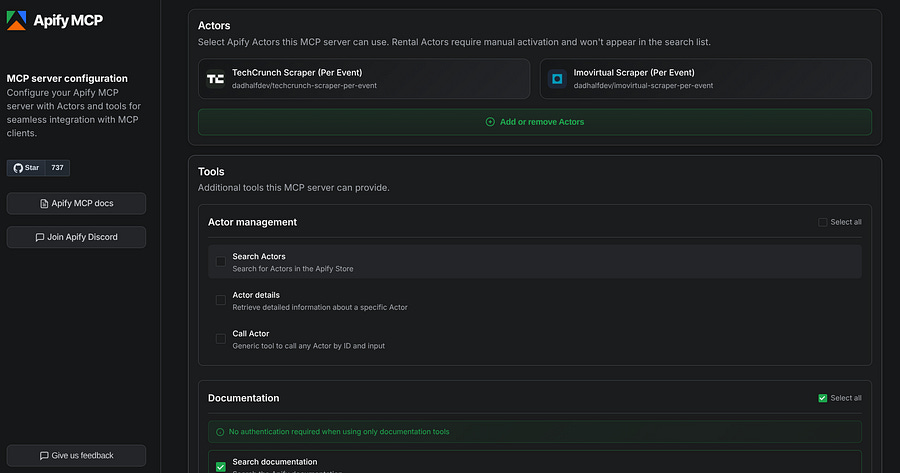Click Give us feedback button

(x=76, y=456)
